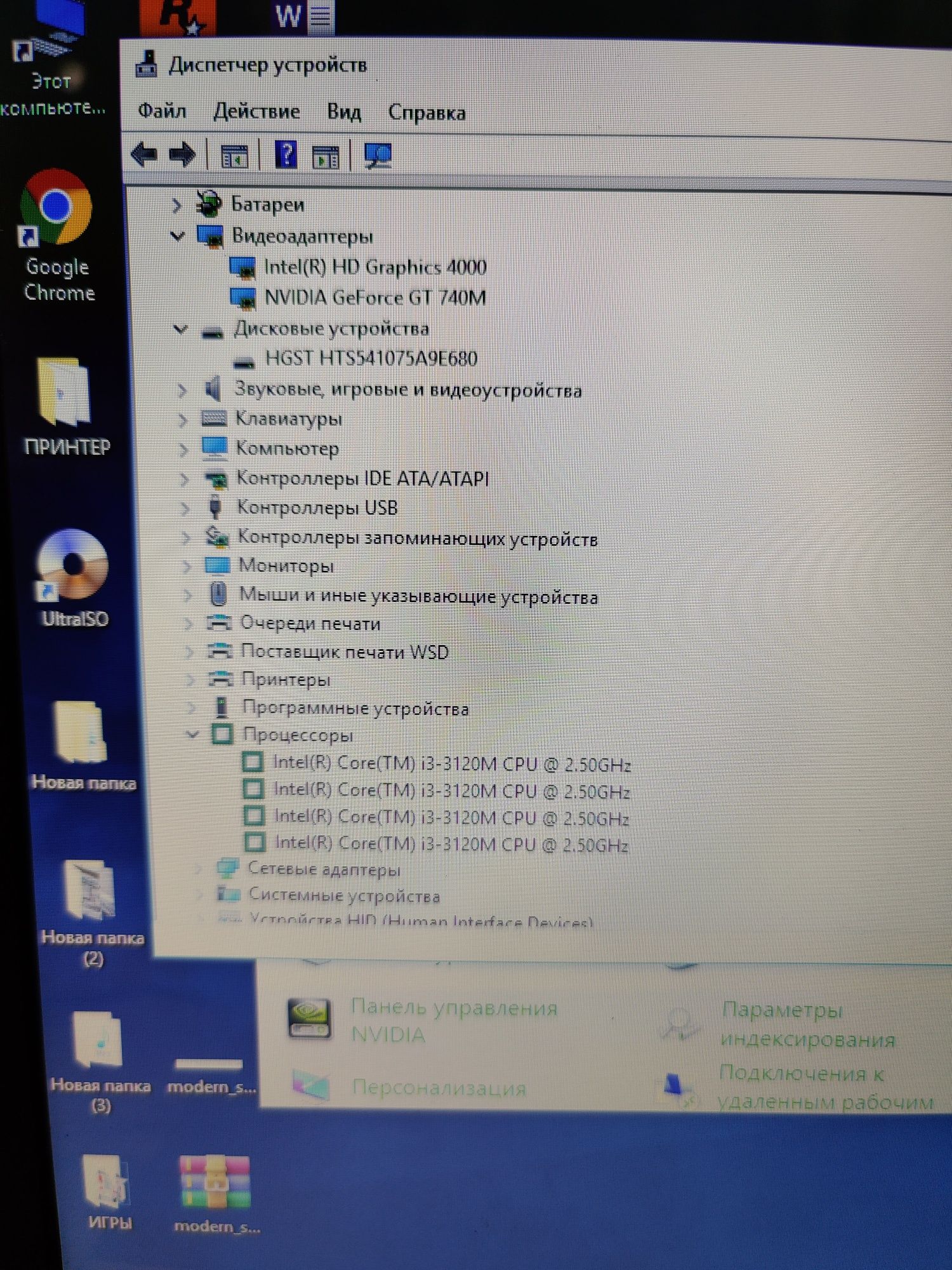Viewport: 952px width, 1270px height.
Task: Expand the Клавиатуры node
Action: coord(183,419)
